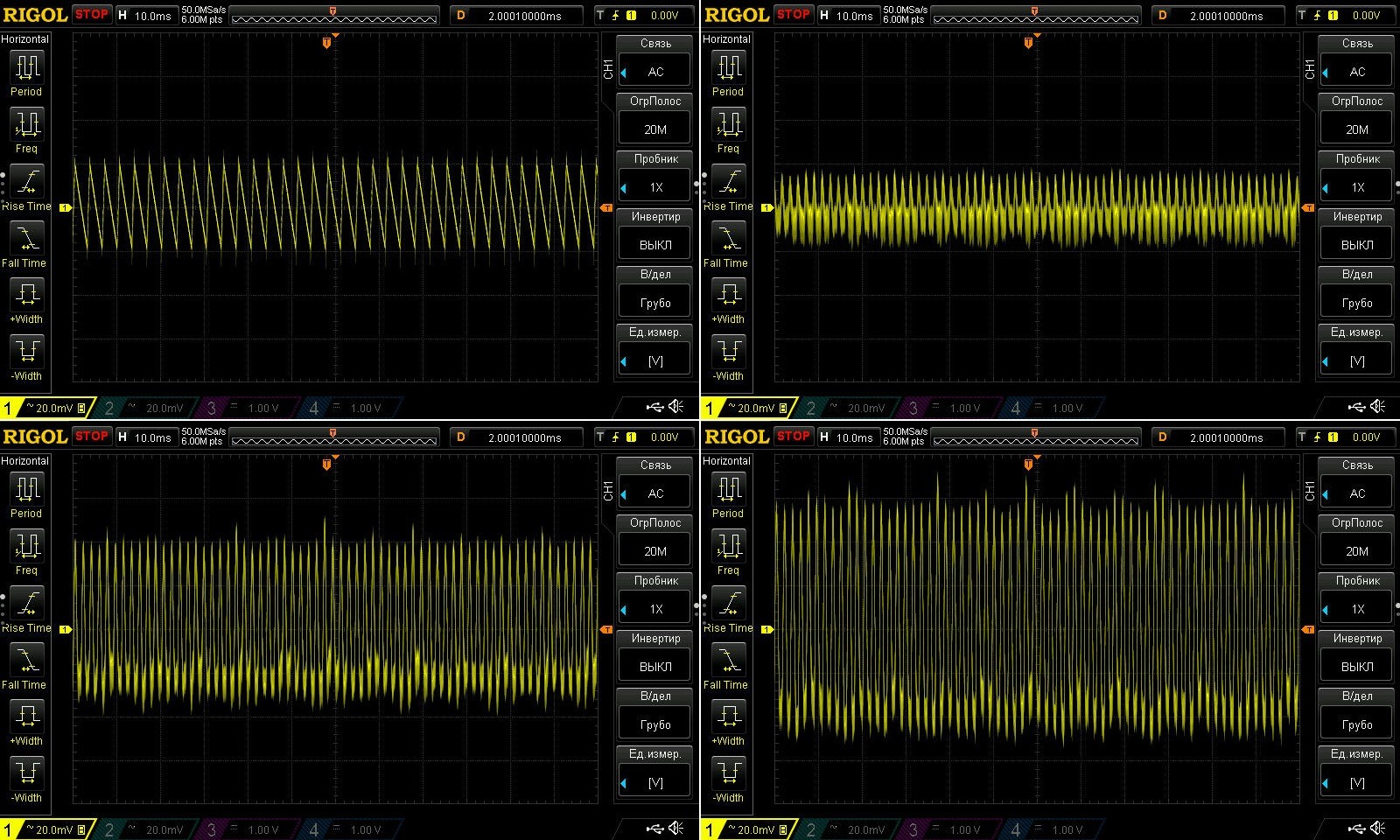Click Rise Time icon in bottom-left scope
The image size is (1400, 840).
26,604
